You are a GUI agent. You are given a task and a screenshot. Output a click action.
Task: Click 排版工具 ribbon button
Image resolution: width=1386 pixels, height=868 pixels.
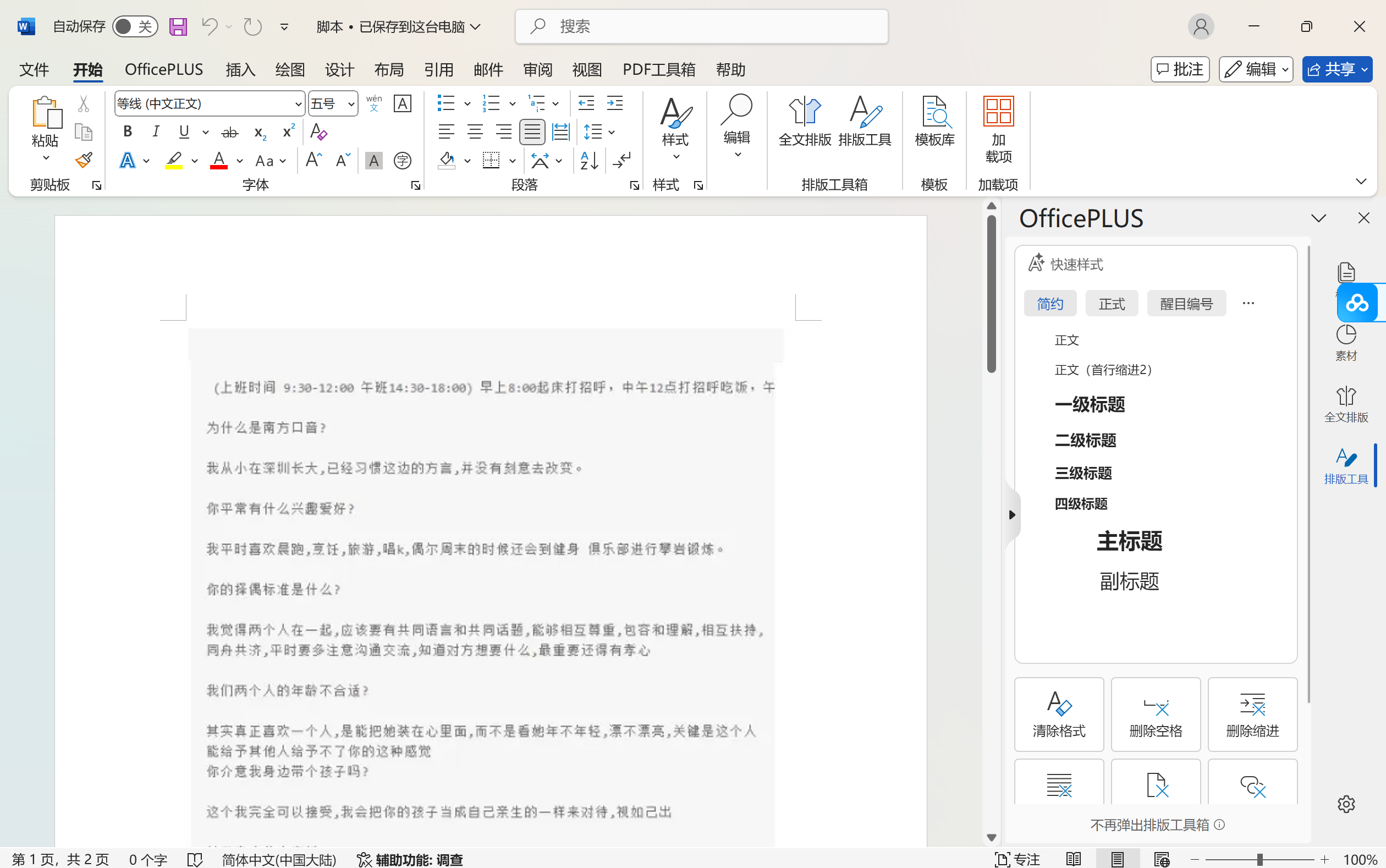coord(864,122)
